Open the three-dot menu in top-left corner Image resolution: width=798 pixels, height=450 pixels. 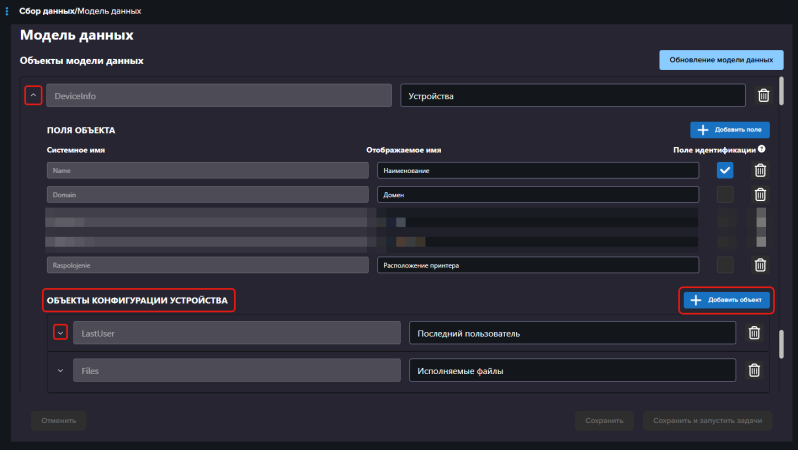point(8,11)
